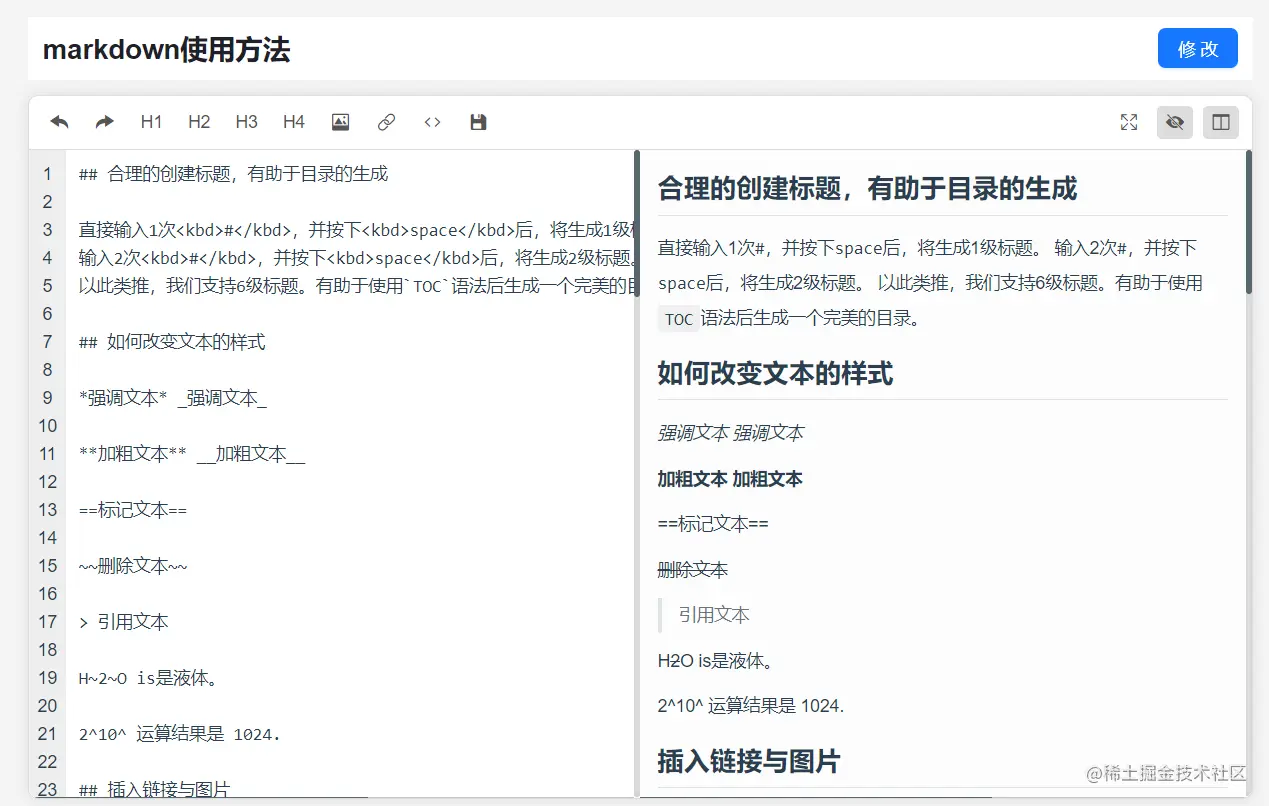
Task: Insert an H2 heading
Action: pyautogui.click(x=199, y=122)
